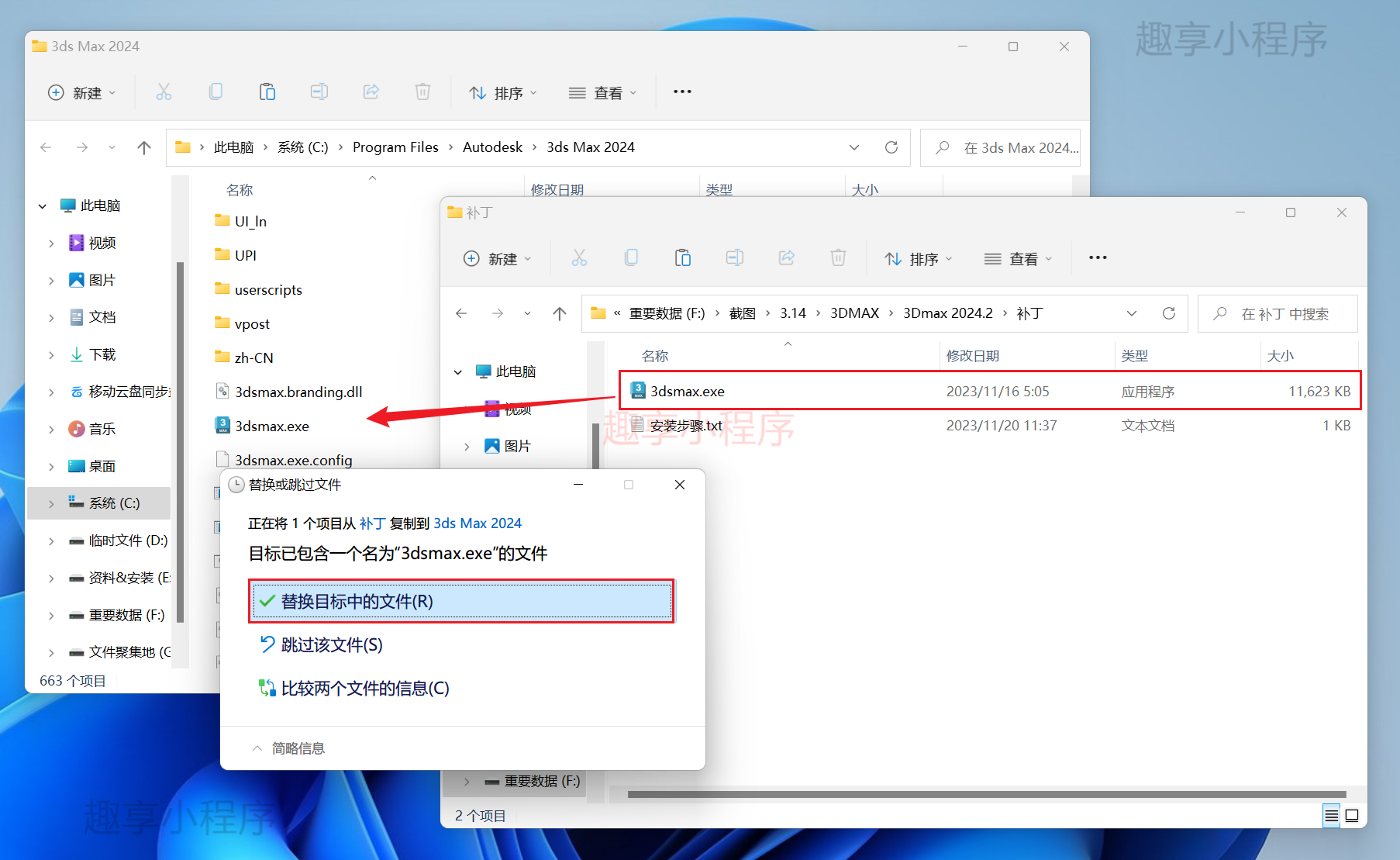Click Rename icon in 3ds Max 2024 toolbar
Viewport: 1400px width, 860px height.
(319, 92)
